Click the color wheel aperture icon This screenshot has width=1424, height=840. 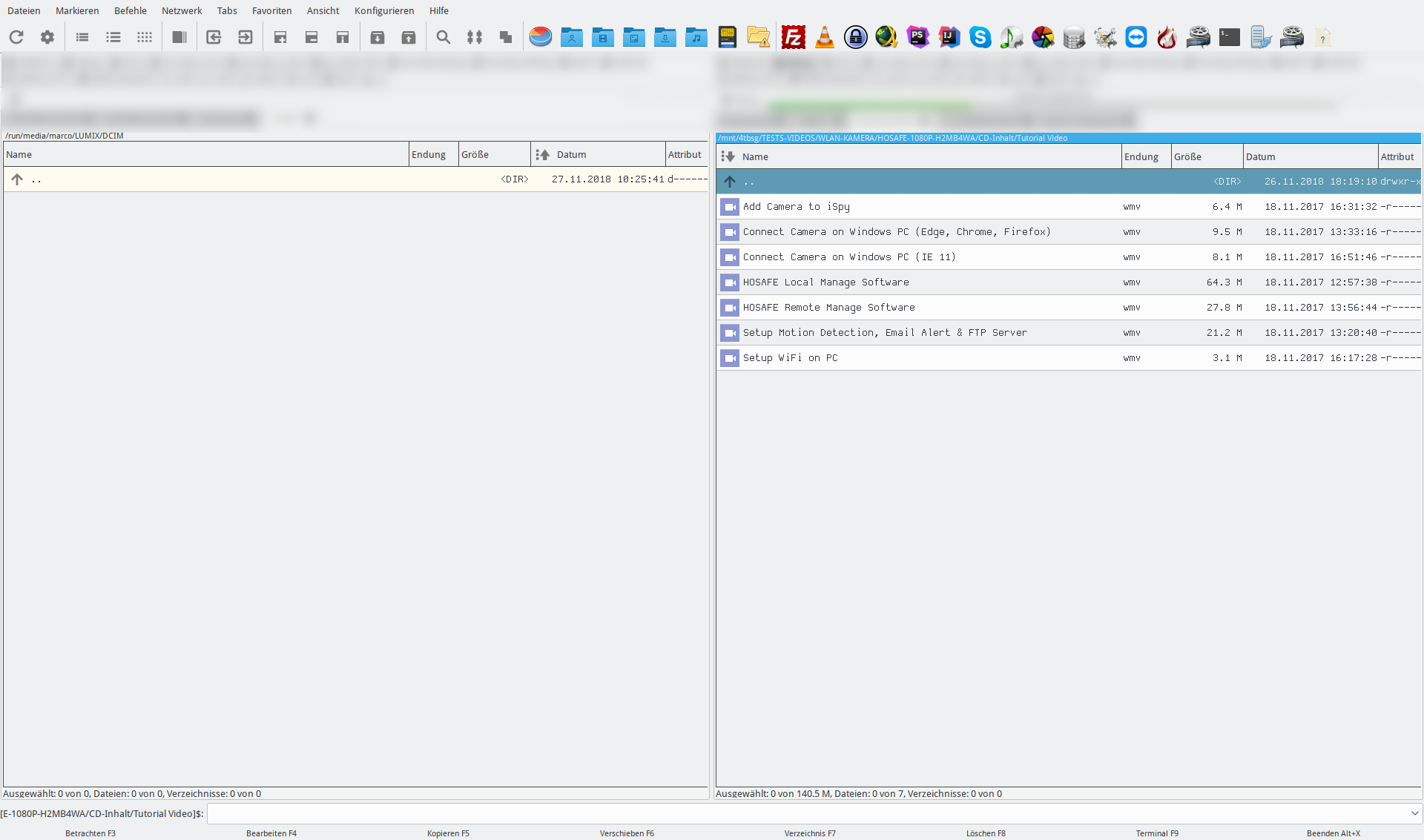1043,37
